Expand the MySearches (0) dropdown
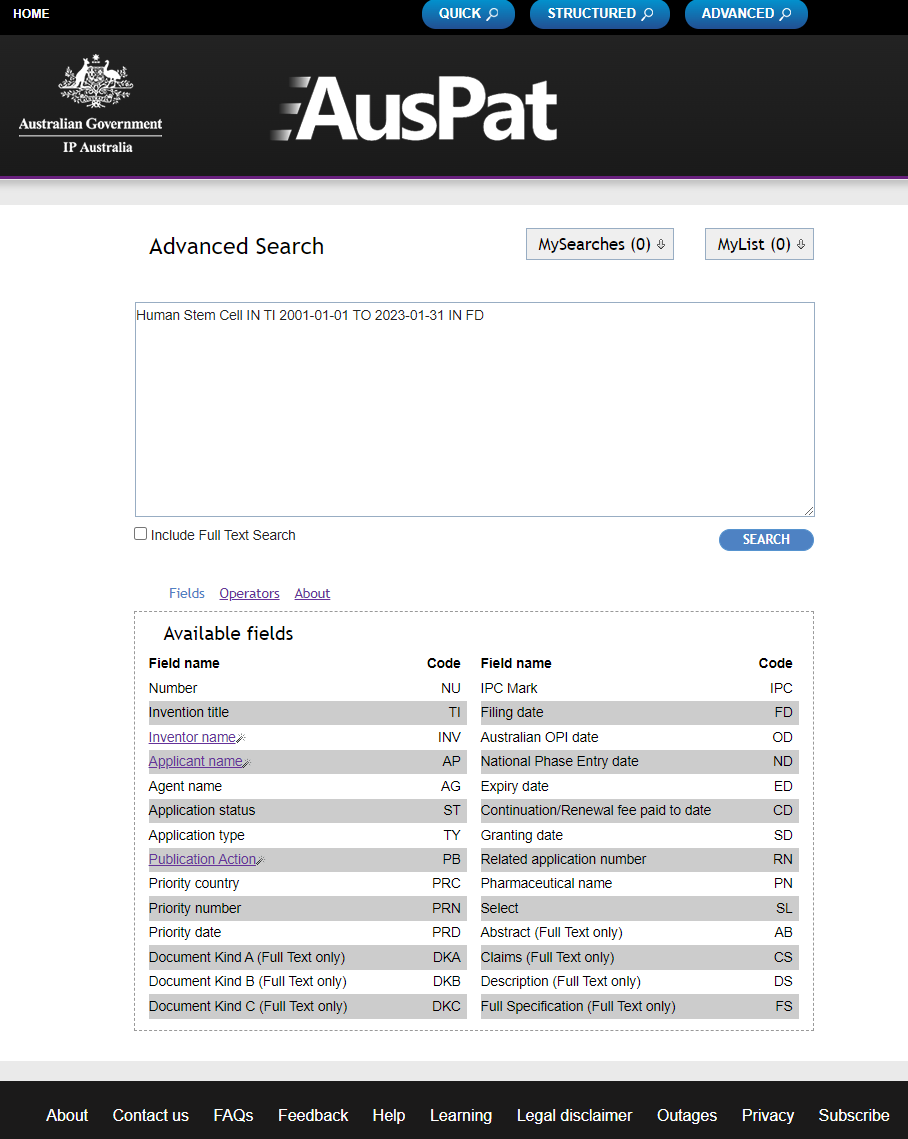The height and width of the screenshot is (1139, 908). (x=600, y=244)
